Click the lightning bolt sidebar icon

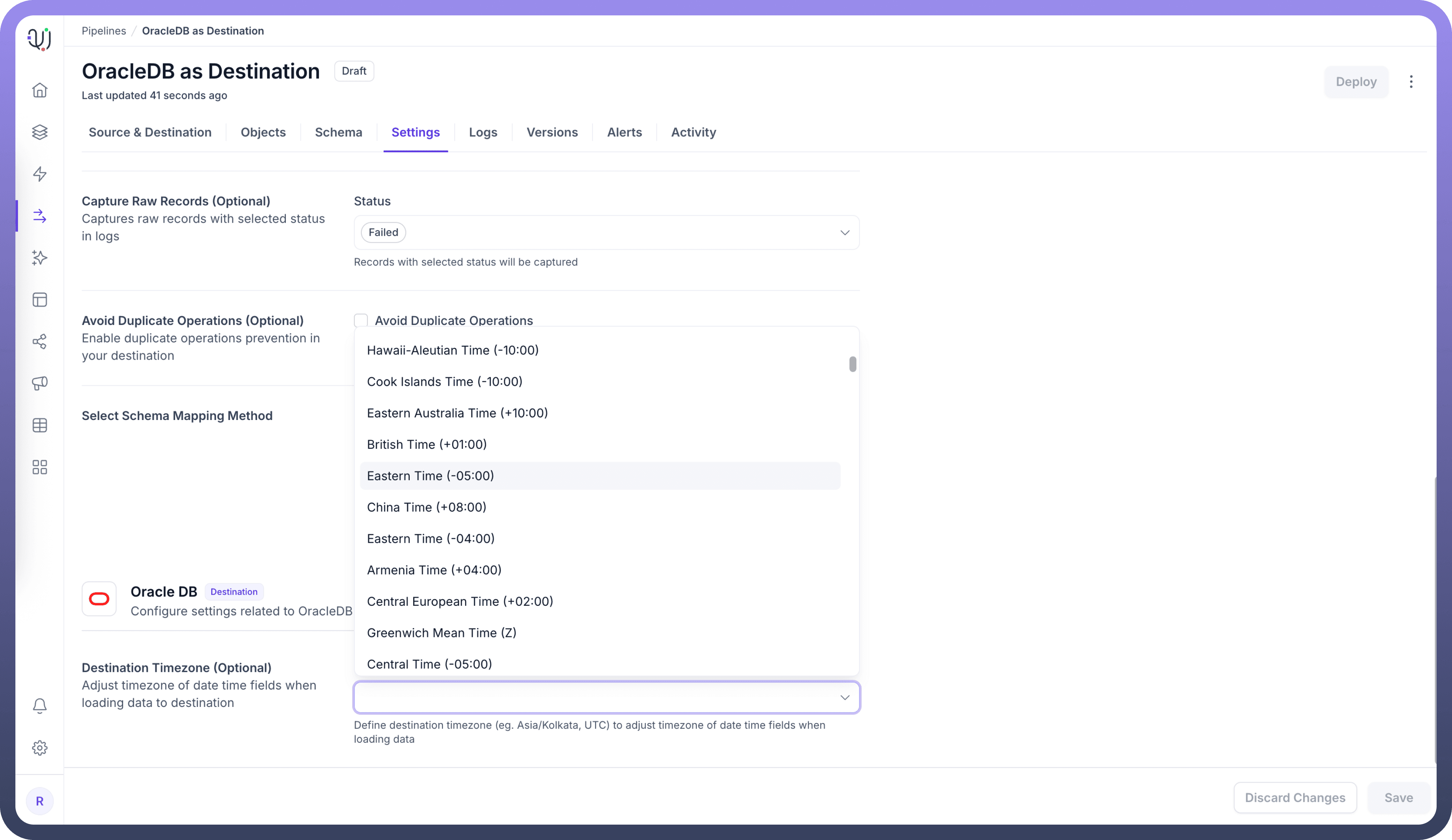coord(40,174)
